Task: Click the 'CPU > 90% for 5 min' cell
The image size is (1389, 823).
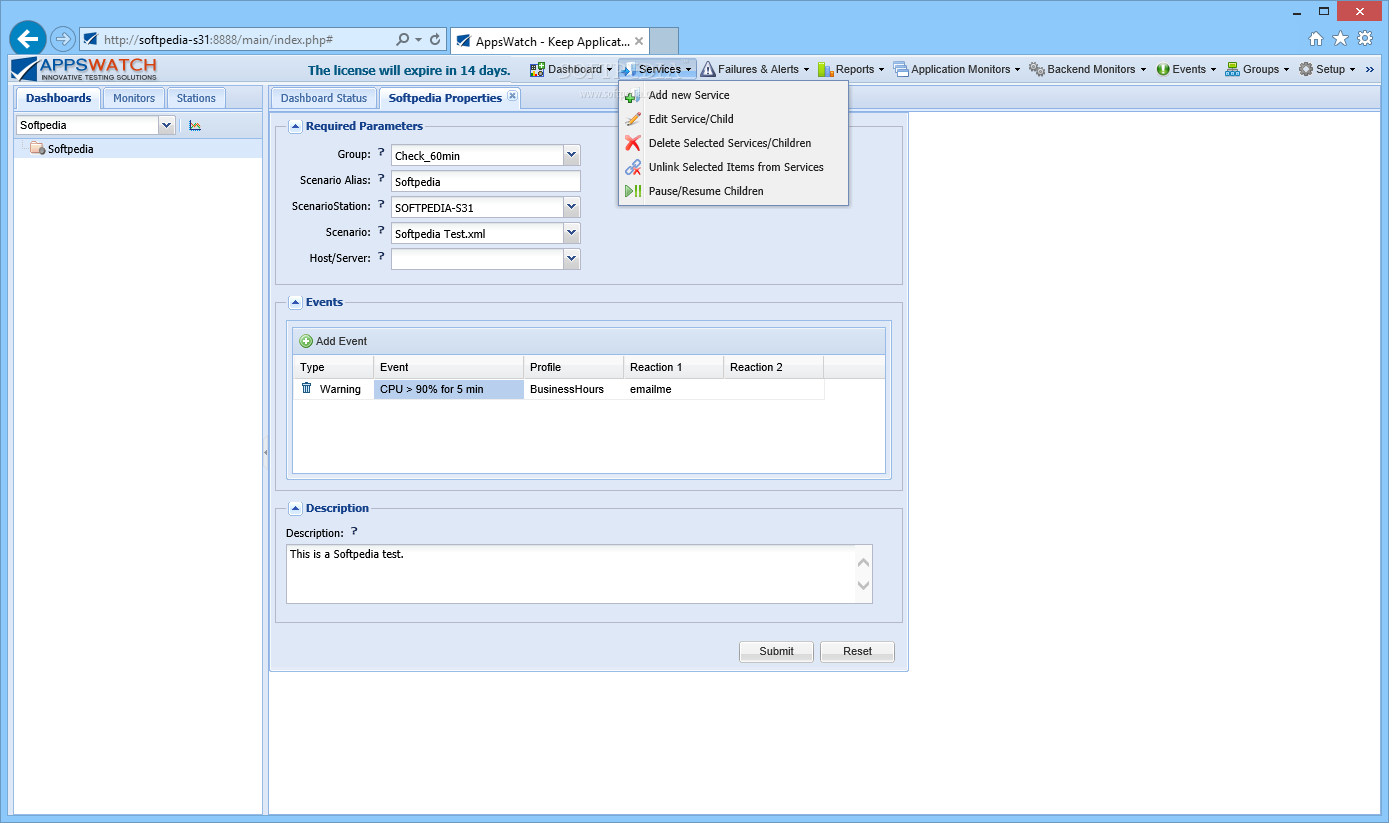Action: (x=449, y=389)
